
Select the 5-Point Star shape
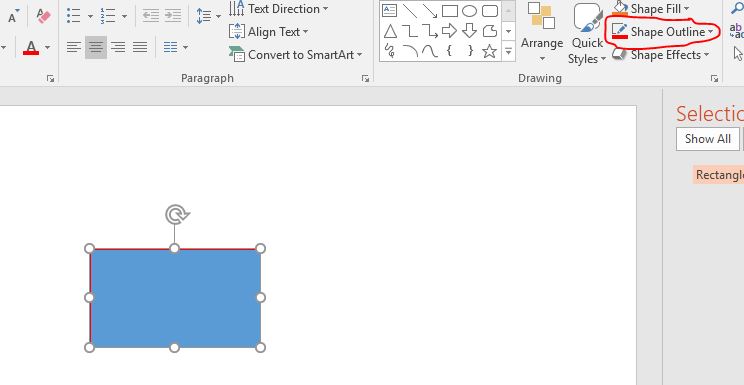489,50
